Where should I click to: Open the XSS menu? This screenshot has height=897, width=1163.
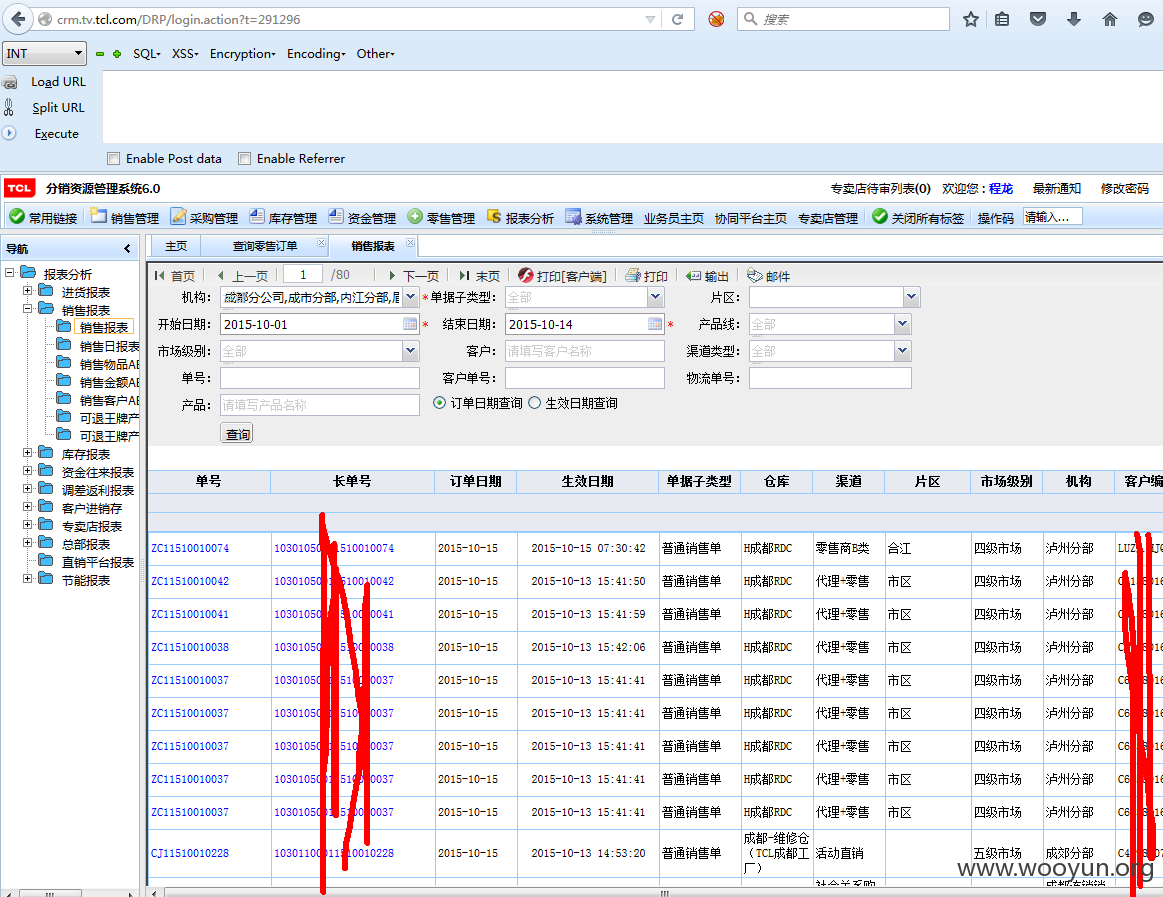click(185, 53)
